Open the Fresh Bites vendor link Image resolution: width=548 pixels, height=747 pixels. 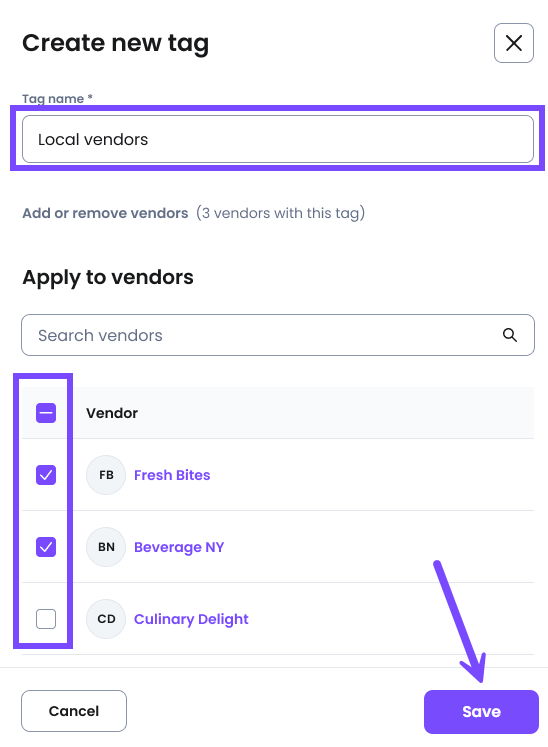(x=172, y=475)
